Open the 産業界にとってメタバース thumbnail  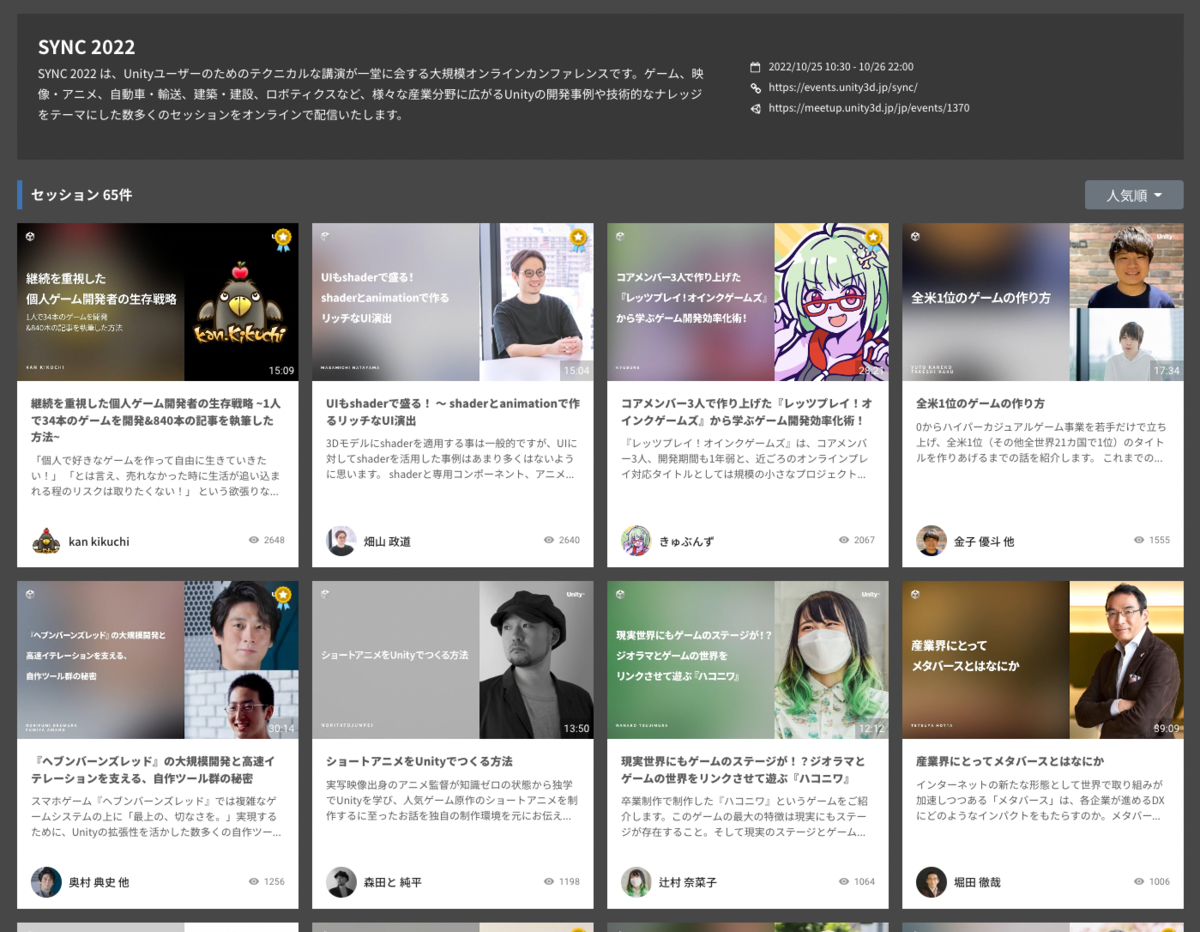1043,660
